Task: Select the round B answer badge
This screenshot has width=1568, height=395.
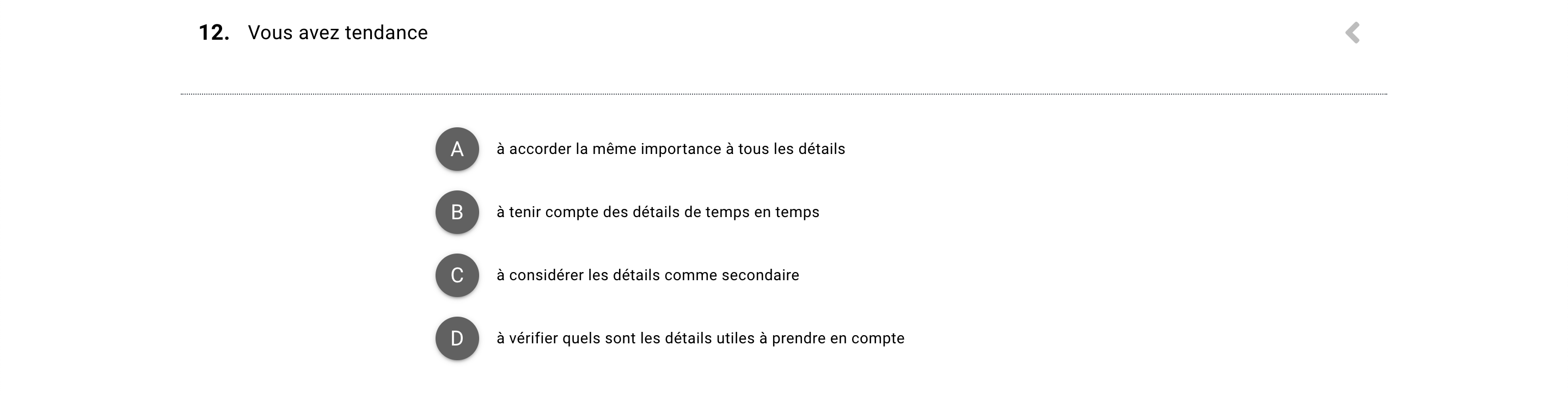Action: tap(457, 212)
